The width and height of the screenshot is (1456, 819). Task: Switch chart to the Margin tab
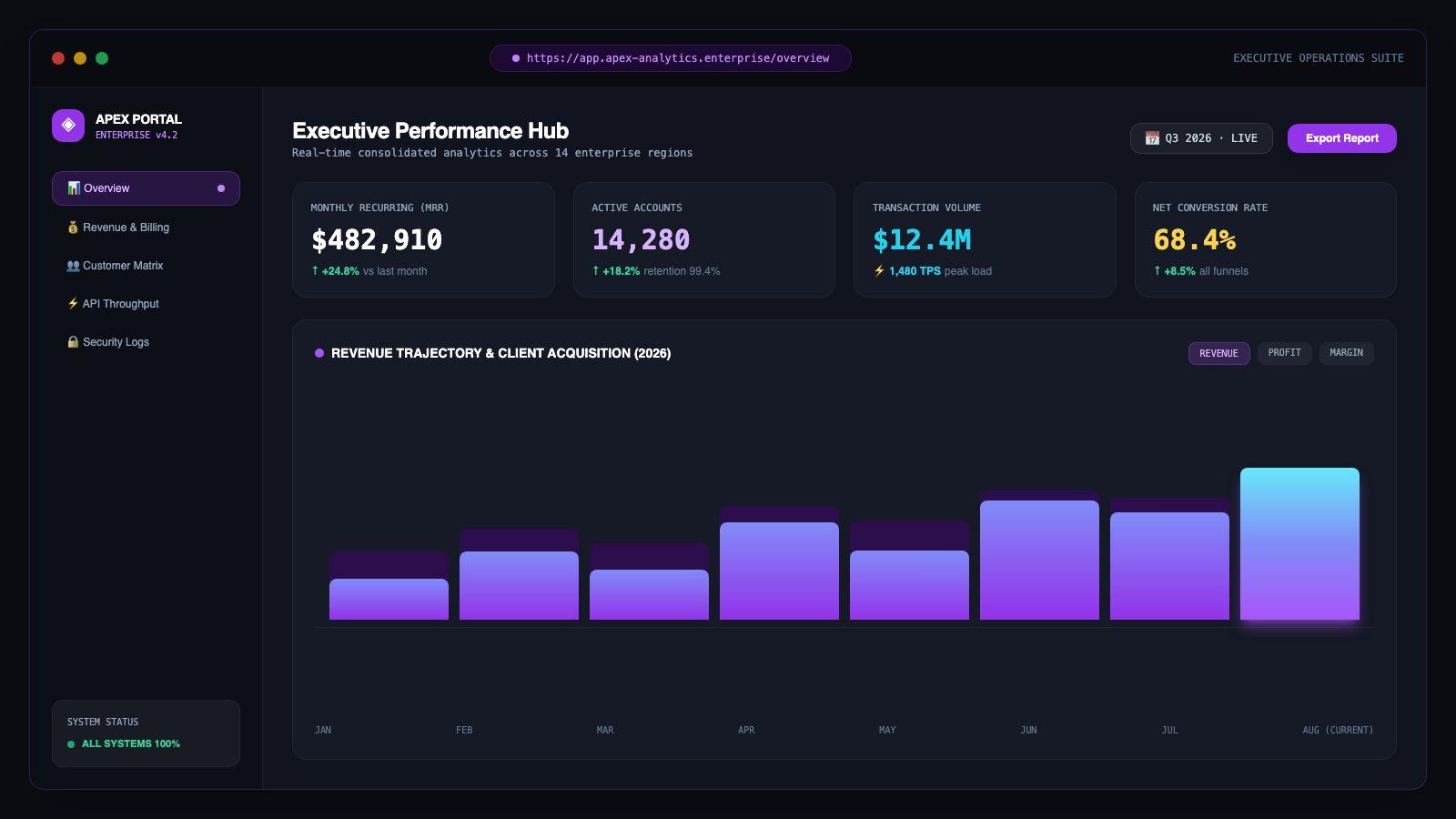tap(1346, 353)
